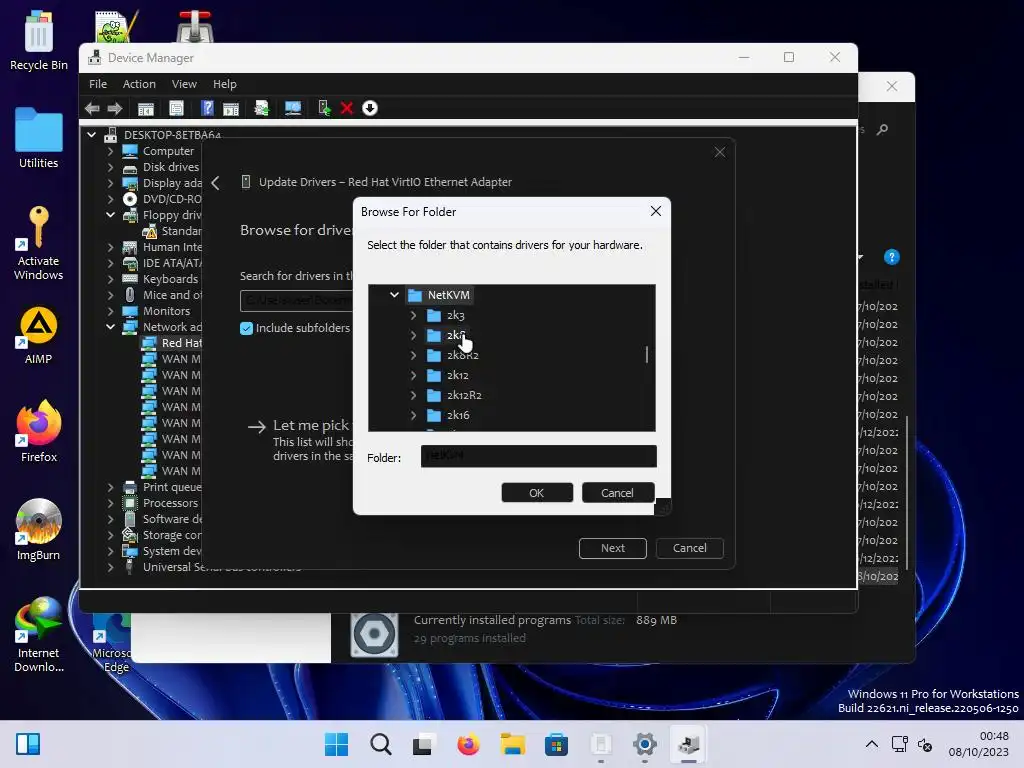Click Next in Update Drivers wizard
The width and height of the screenshot is (1024, 768).
coord(613,548)
